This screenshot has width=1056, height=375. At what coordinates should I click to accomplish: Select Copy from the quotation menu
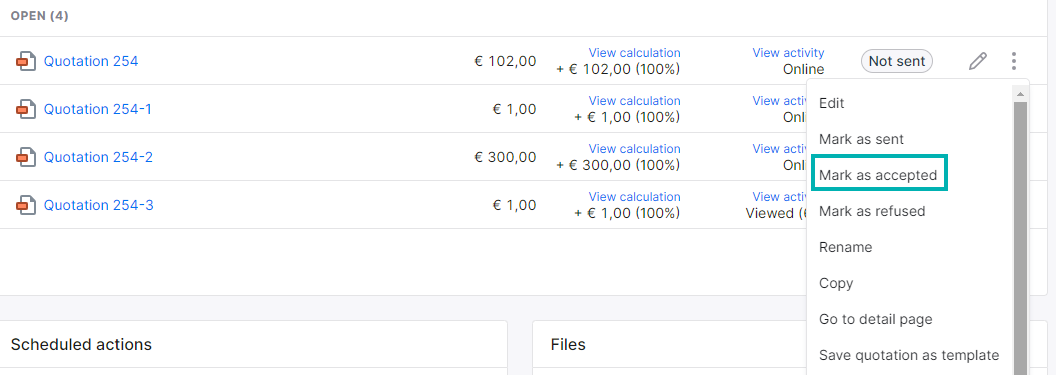click(836, 283)
